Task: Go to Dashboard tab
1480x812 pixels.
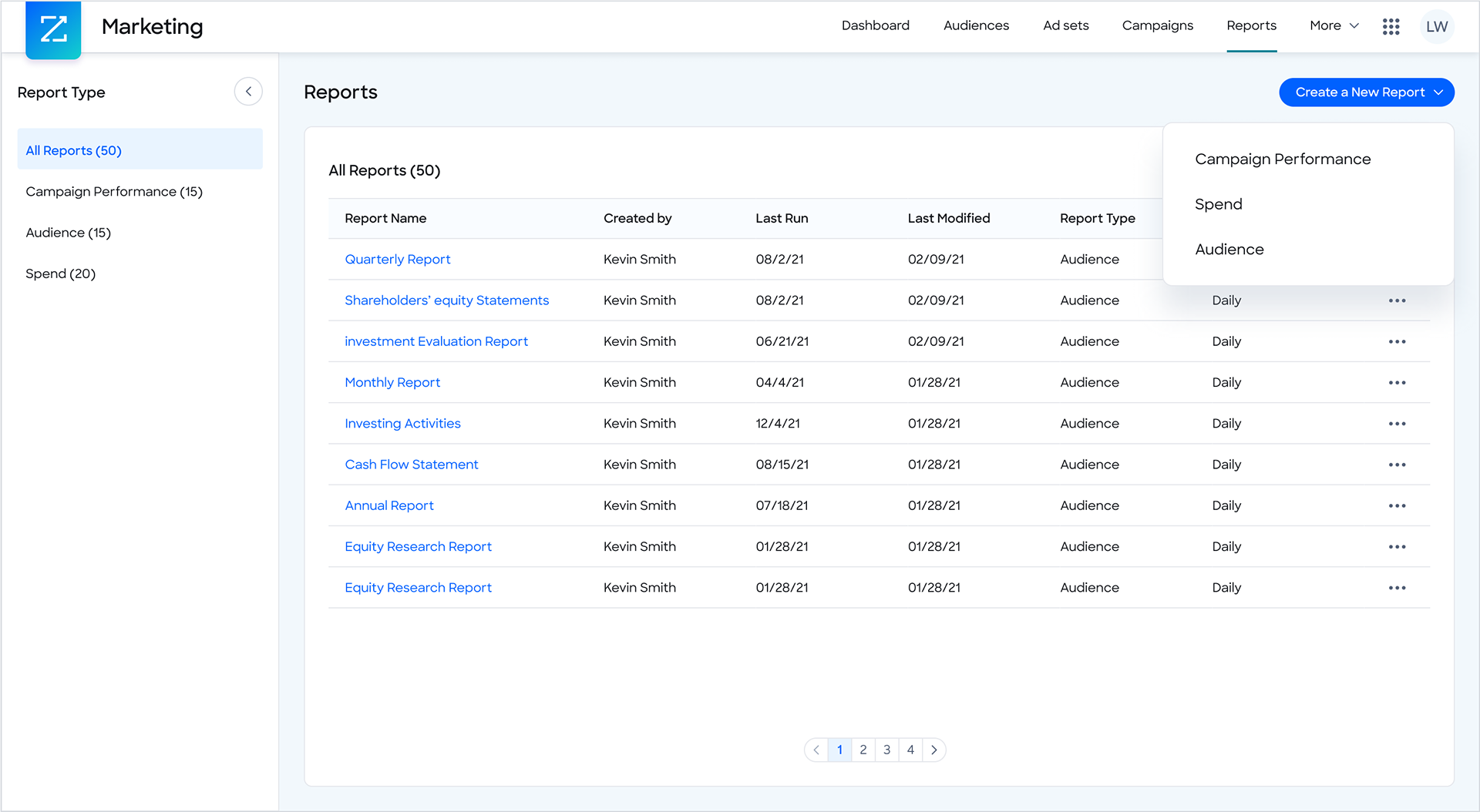Action: tap(875, 25)
